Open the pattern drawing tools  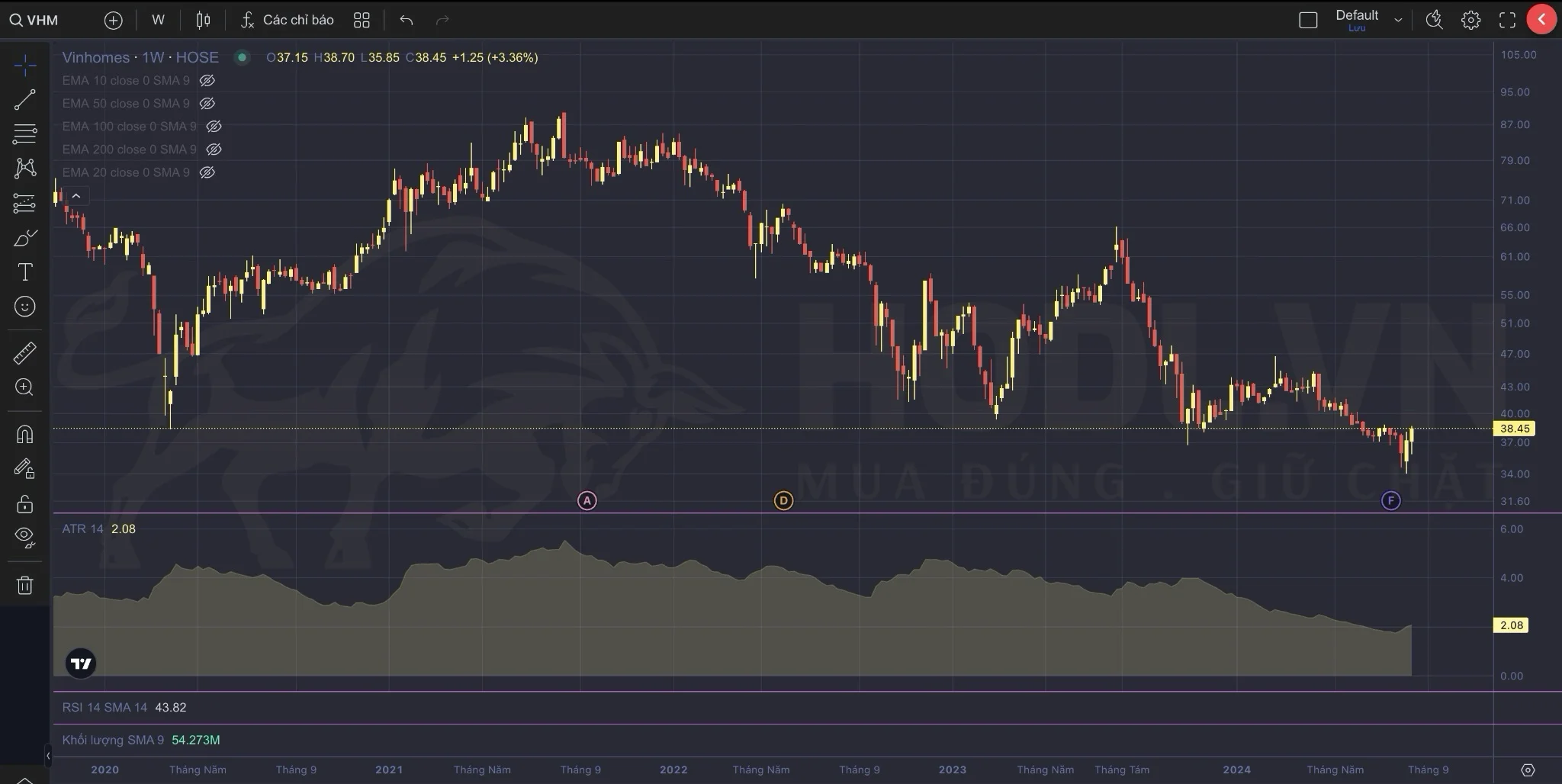click(24, 168)
